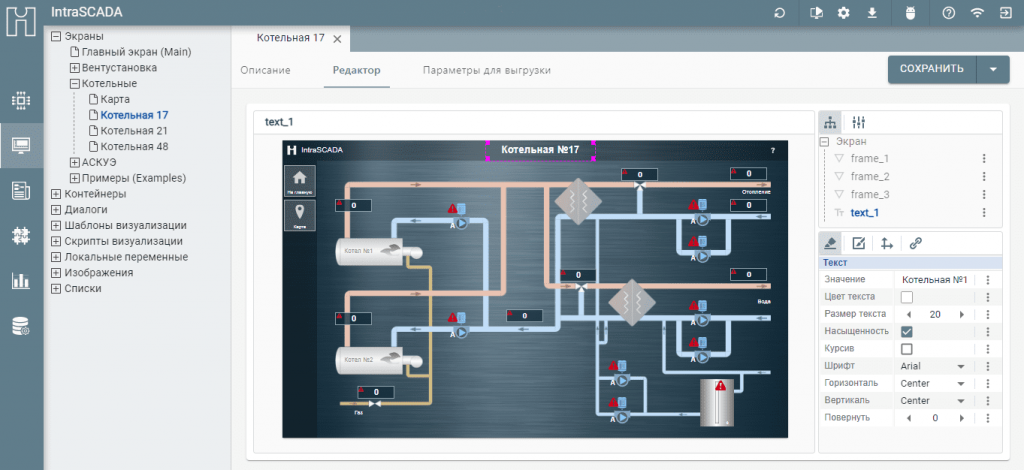Open the bar chart icon in sidebar
The height and width of the screenshot is (470, 1024).
tap(21, 281)
